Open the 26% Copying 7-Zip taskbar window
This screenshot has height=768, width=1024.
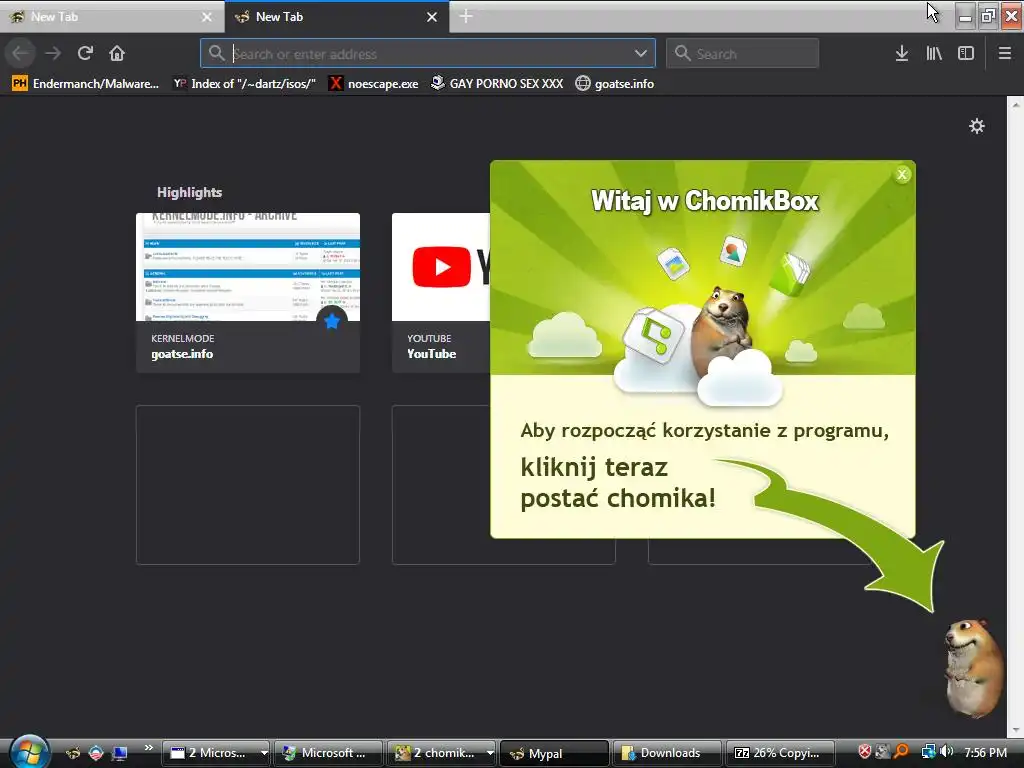(x=780, y=753)
